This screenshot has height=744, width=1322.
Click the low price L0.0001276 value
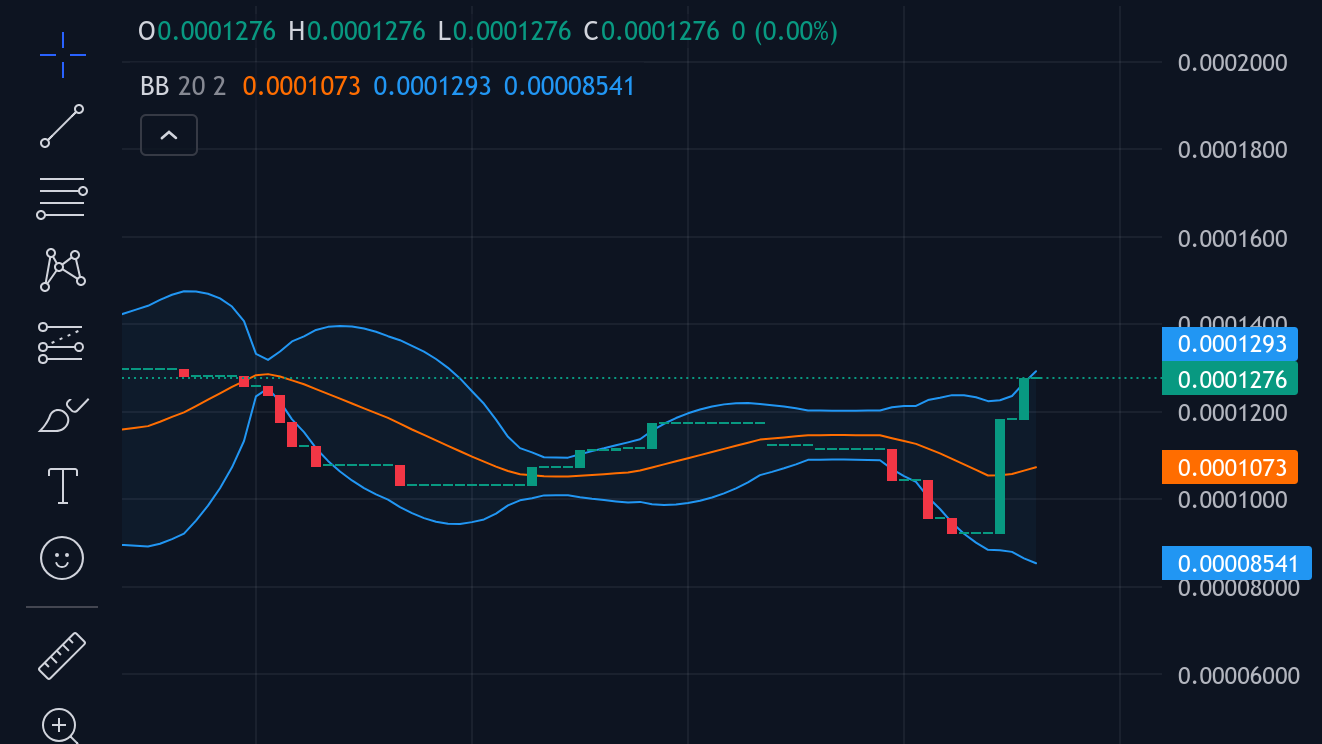pos(504,31)
